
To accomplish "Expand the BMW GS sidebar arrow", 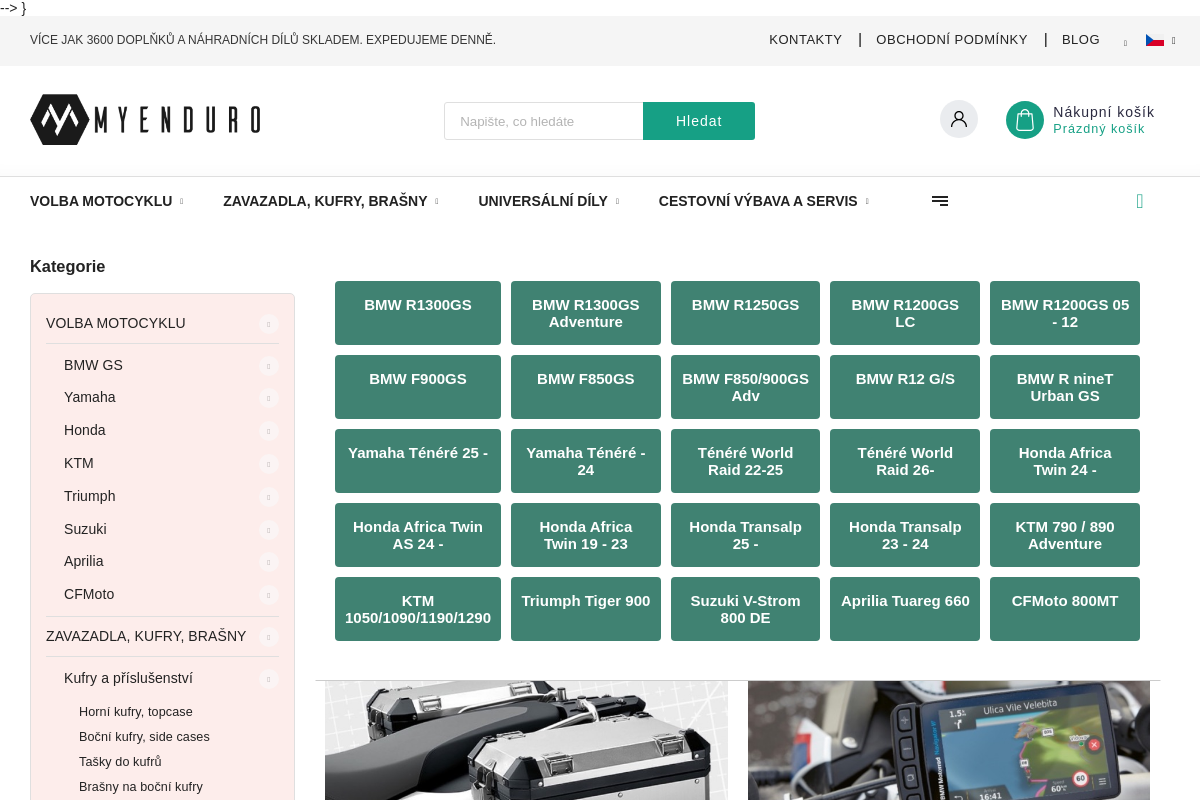I will click(x=268, y=365).
